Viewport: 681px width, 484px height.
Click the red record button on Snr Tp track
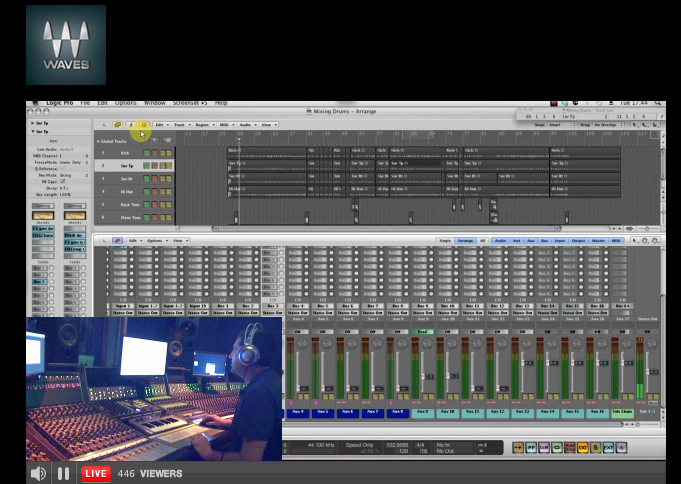(x=154, y=166)
